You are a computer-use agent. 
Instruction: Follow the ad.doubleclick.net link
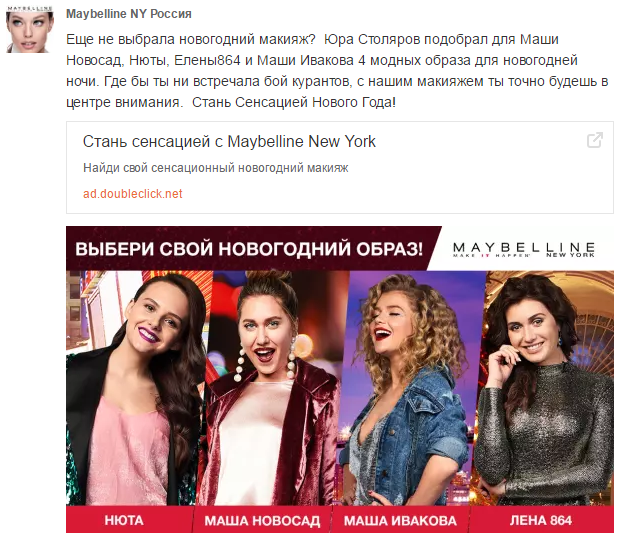pos(133,194)
